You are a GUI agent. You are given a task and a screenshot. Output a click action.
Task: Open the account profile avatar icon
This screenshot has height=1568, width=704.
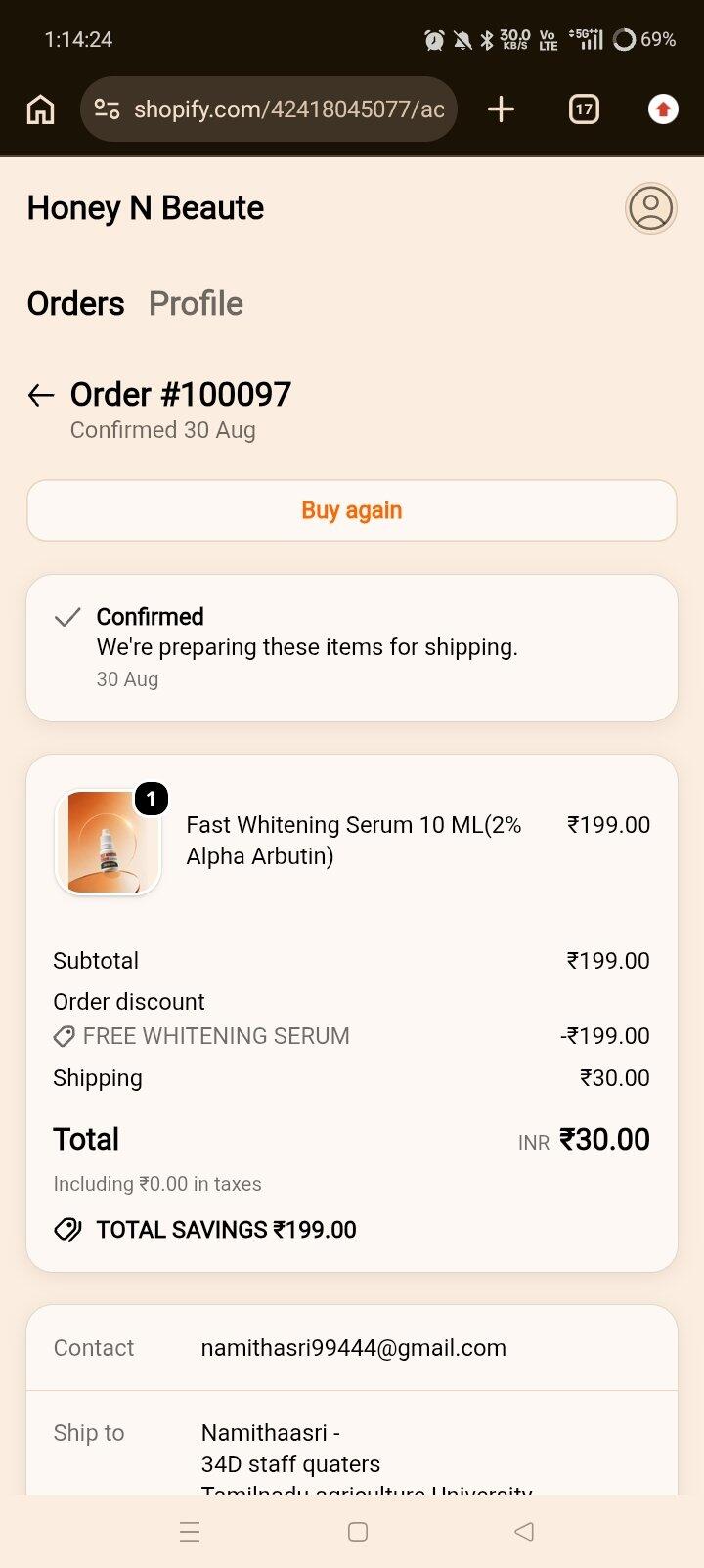[651, 208]
